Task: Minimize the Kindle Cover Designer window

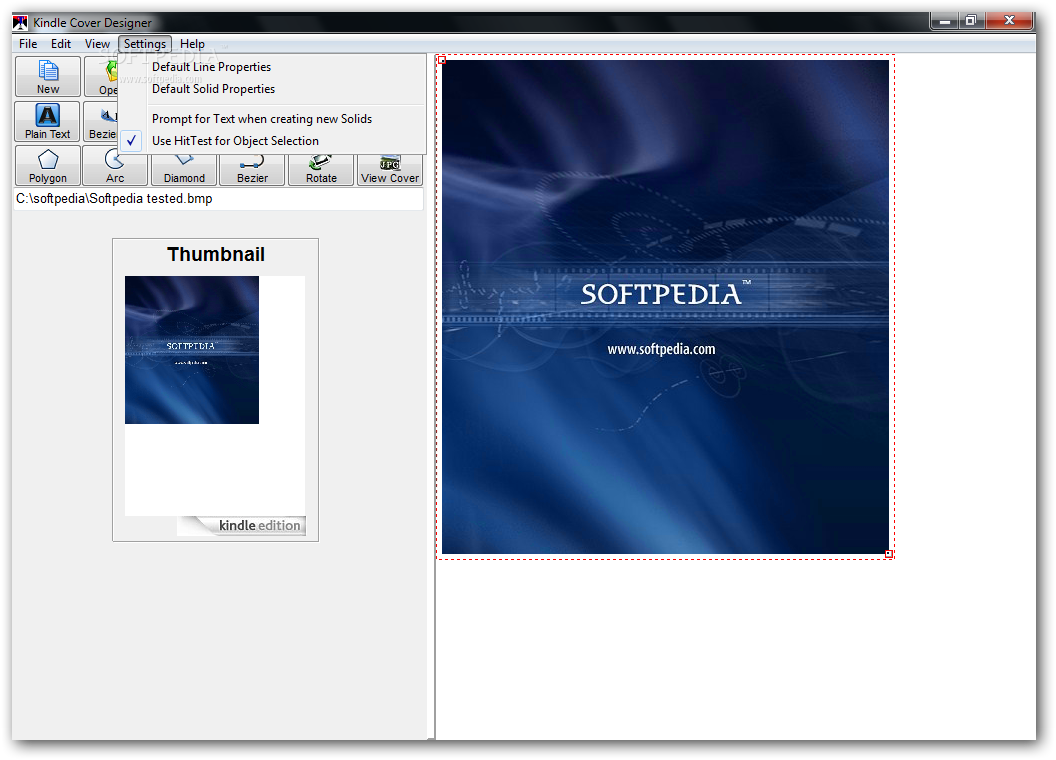Action: click(945, 21)
